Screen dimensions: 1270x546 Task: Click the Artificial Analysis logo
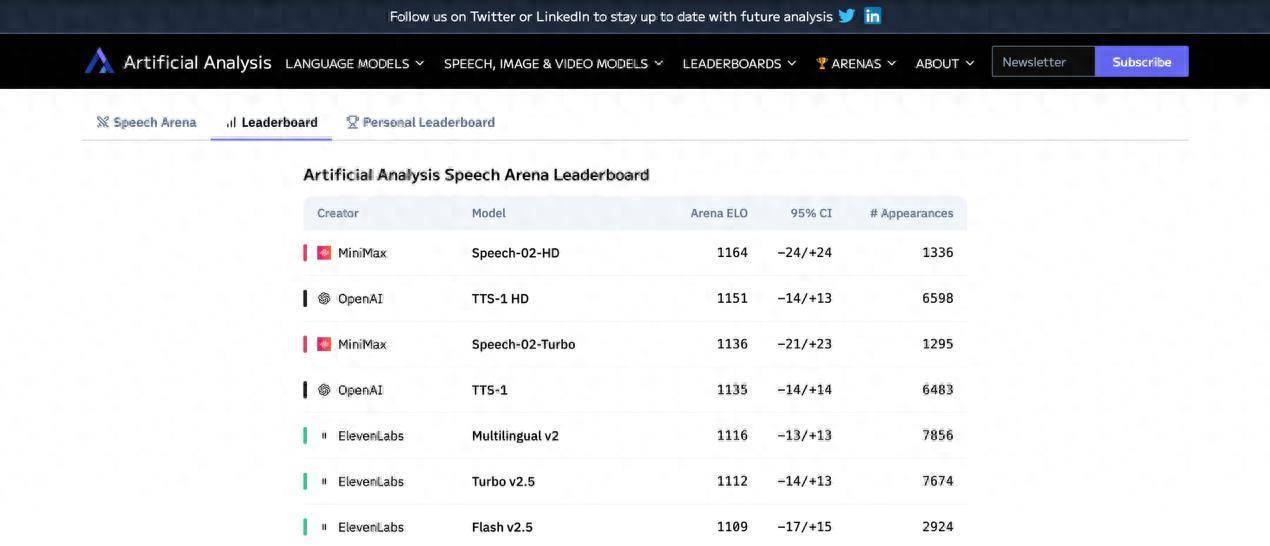click(99, 61)
